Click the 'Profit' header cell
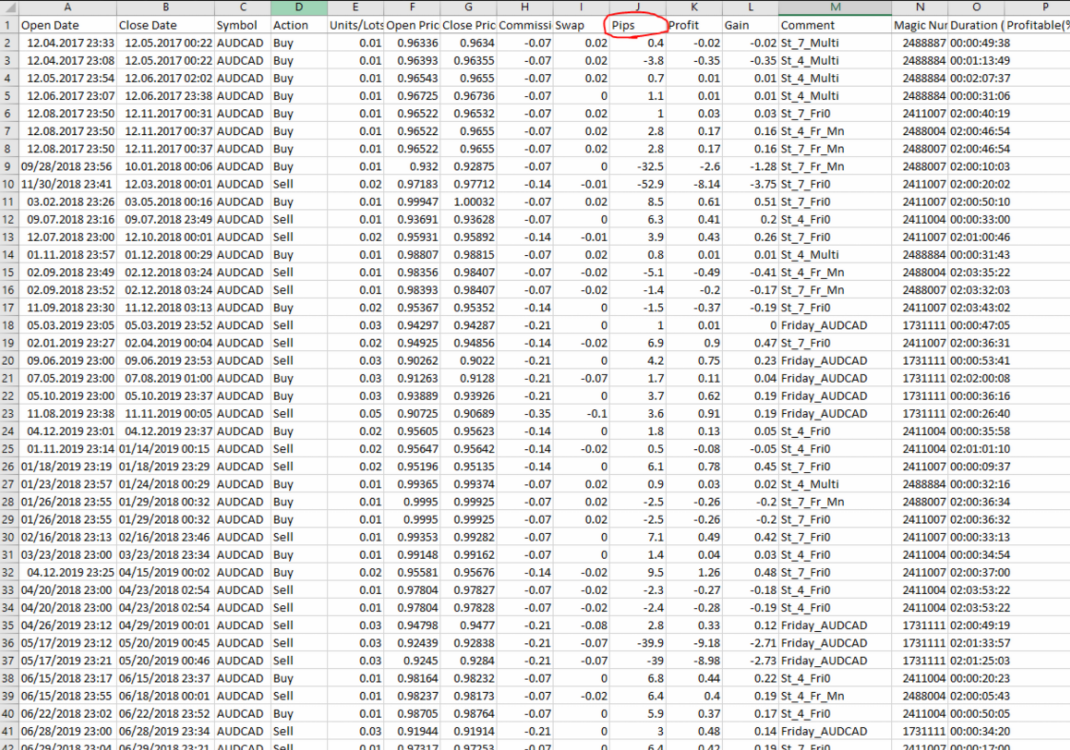Viewport: 1070px width, 750px height. coord(684,25)
